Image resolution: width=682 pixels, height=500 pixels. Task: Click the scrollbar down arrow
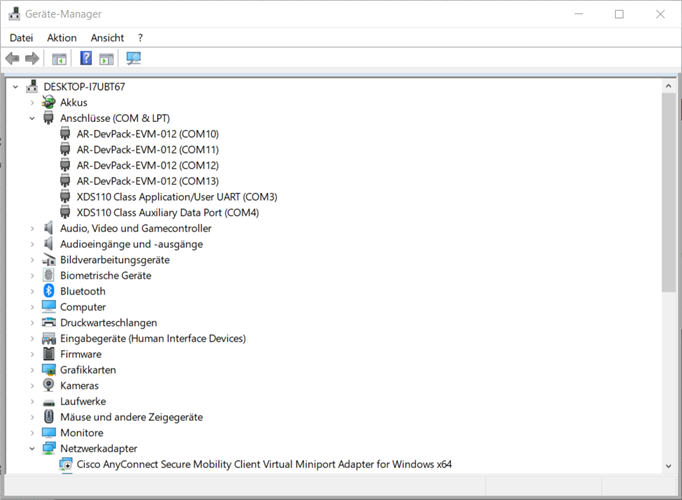669,466
